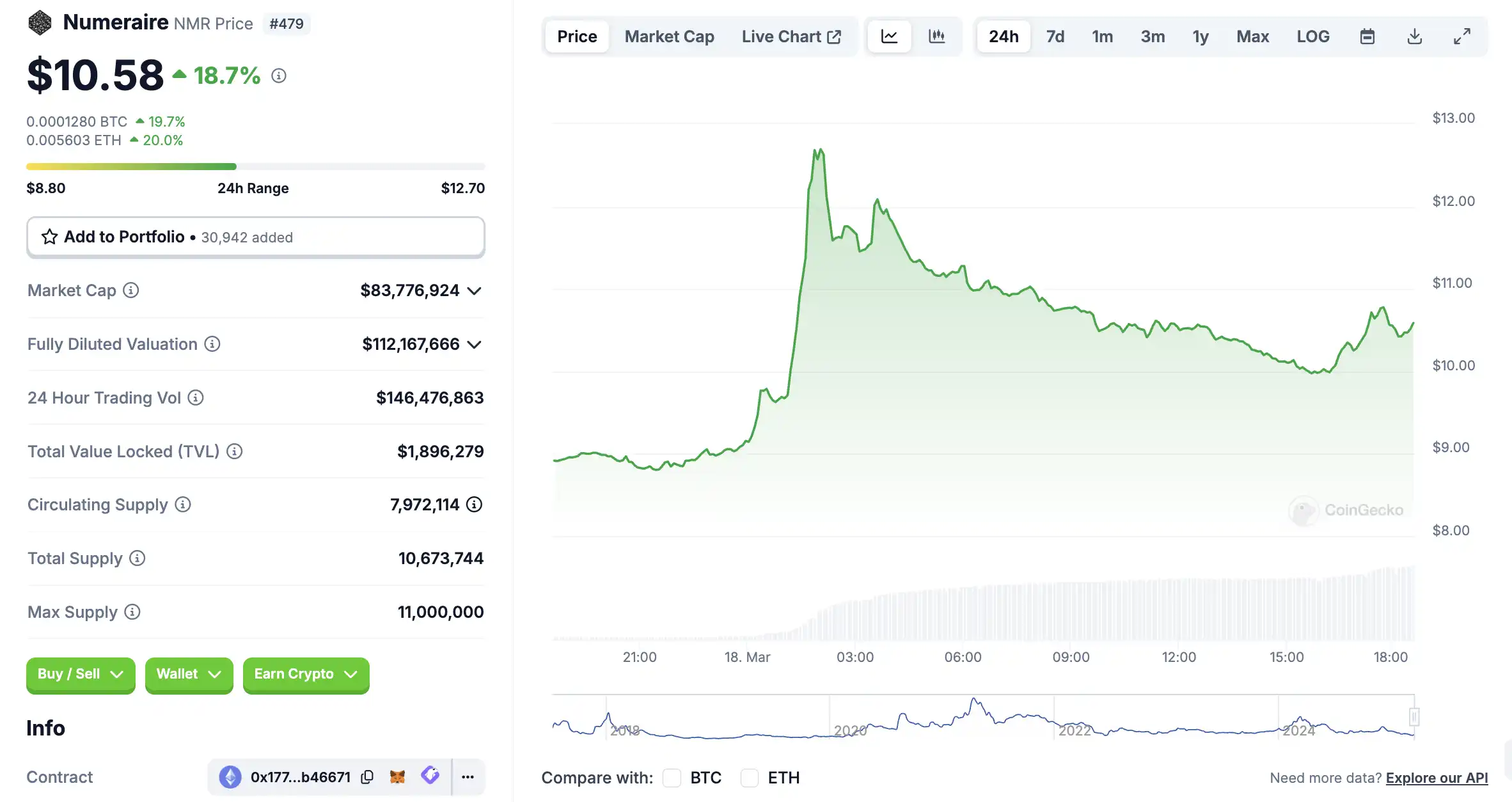
Task: Click the 24h Range progress bar
Action: pyautogui.click(x=256, y=166)
